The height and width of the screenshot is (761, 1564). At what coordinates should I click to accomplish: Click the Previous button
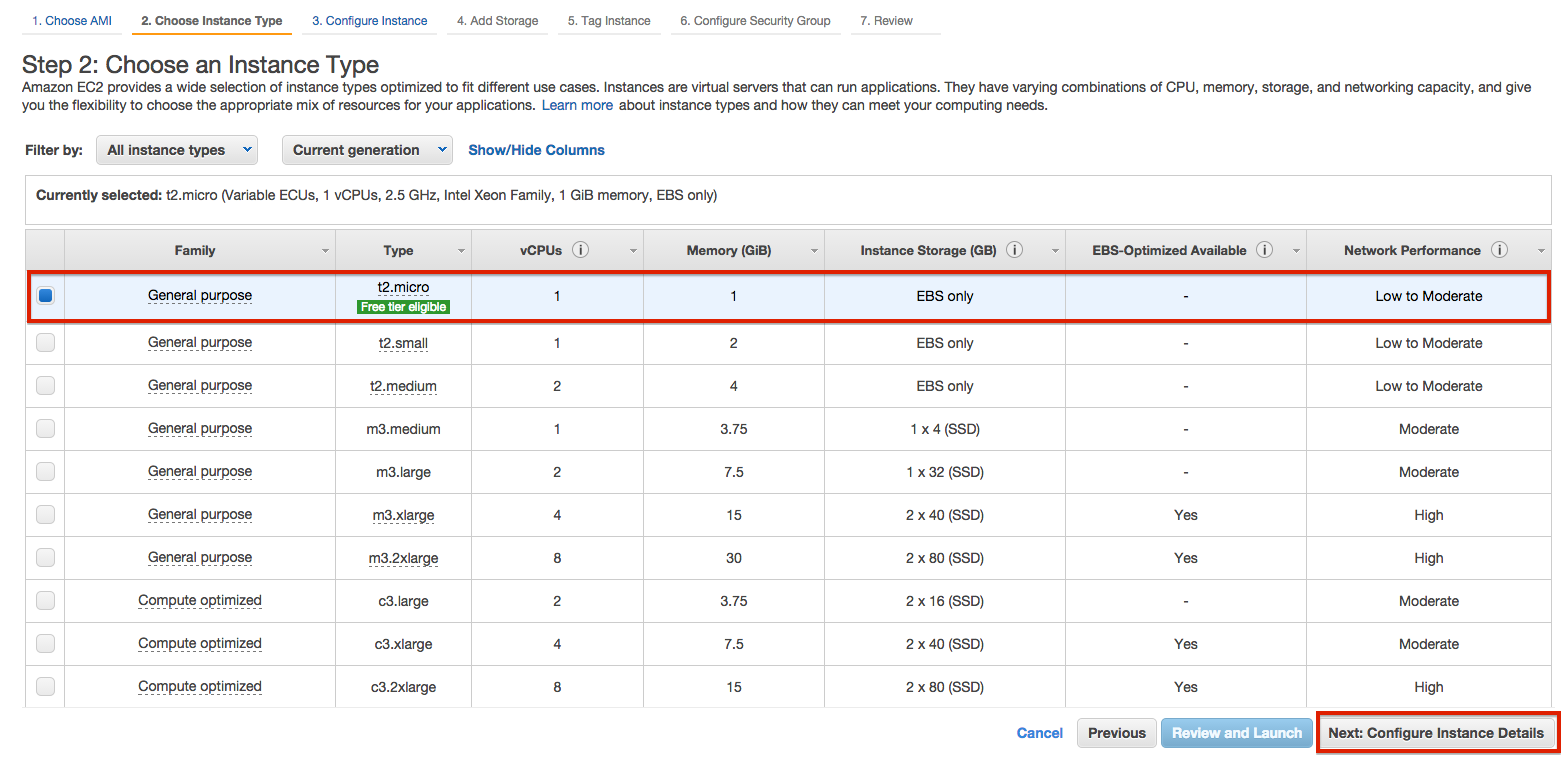[1117, 733]
